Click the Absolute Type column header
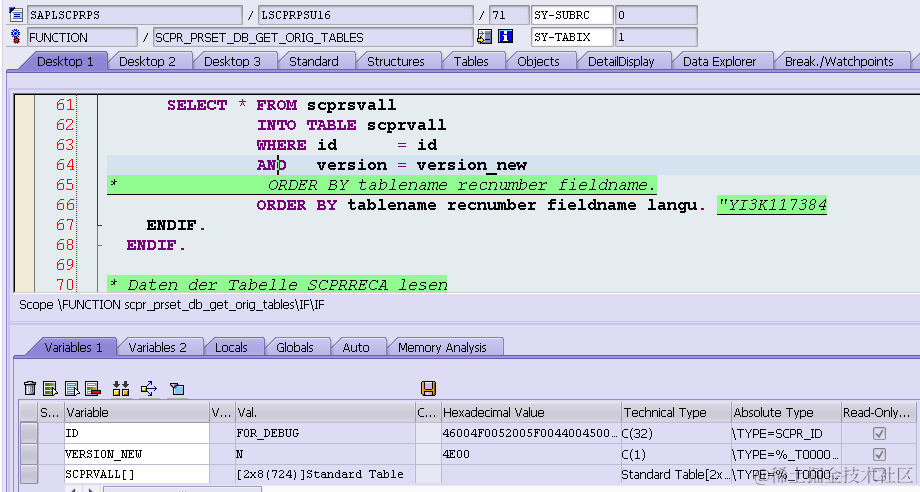The width and height of the screenshot is (920, 492). coord(786,412)
